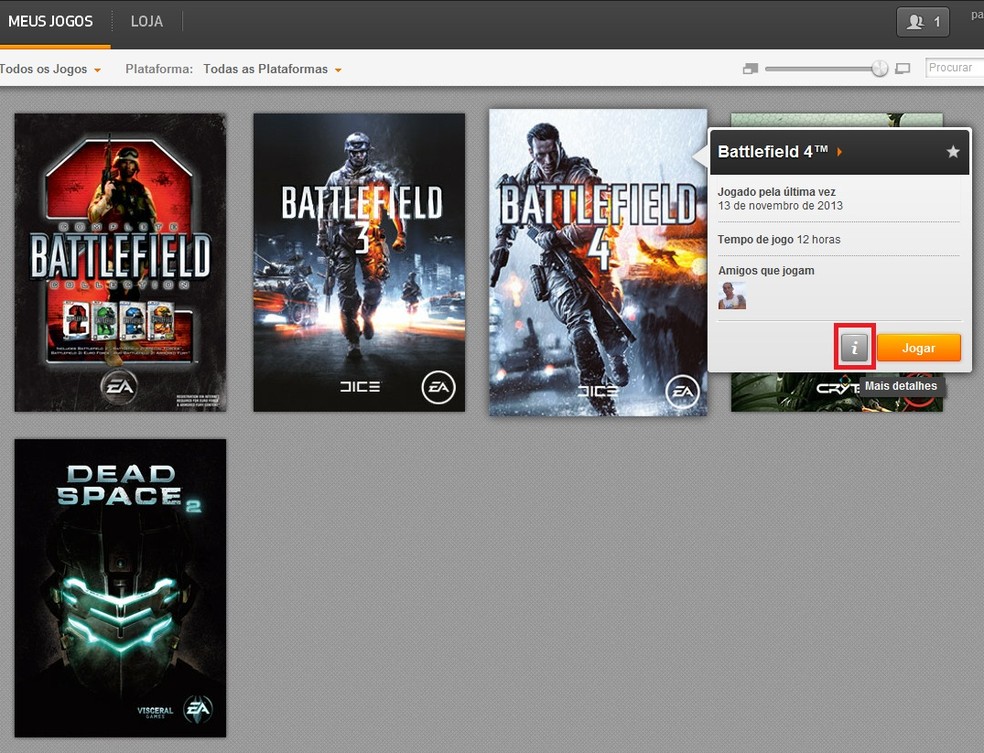
Task: Open the Loja tab
Action: [x=147, y=21]
